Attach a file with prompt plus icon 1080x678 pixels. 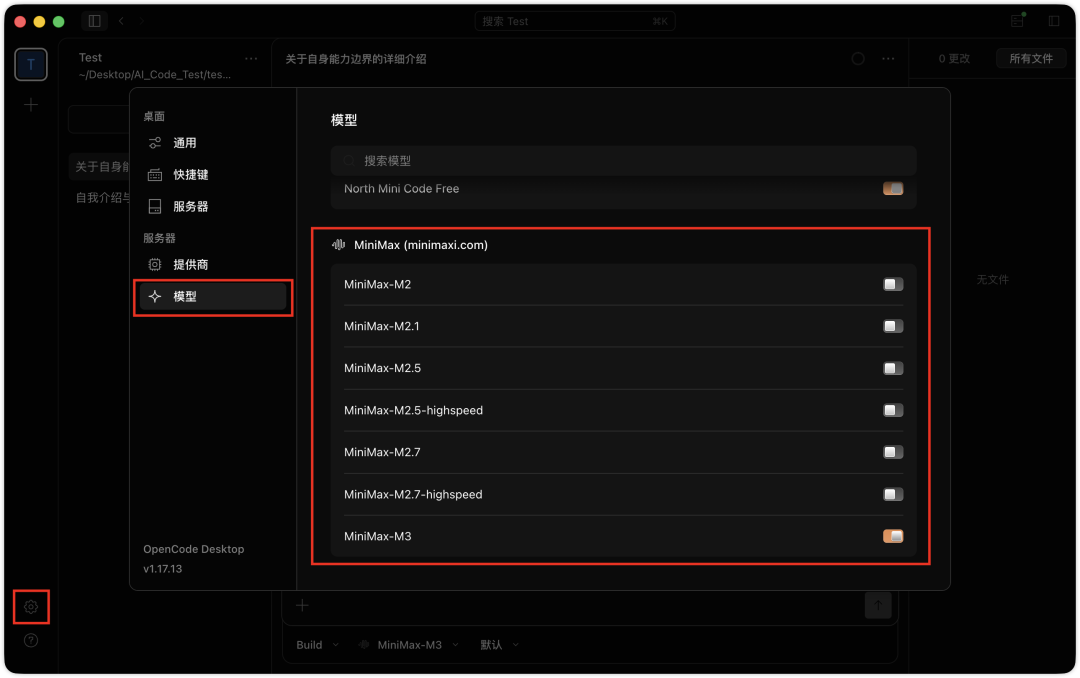coord(302,605)
